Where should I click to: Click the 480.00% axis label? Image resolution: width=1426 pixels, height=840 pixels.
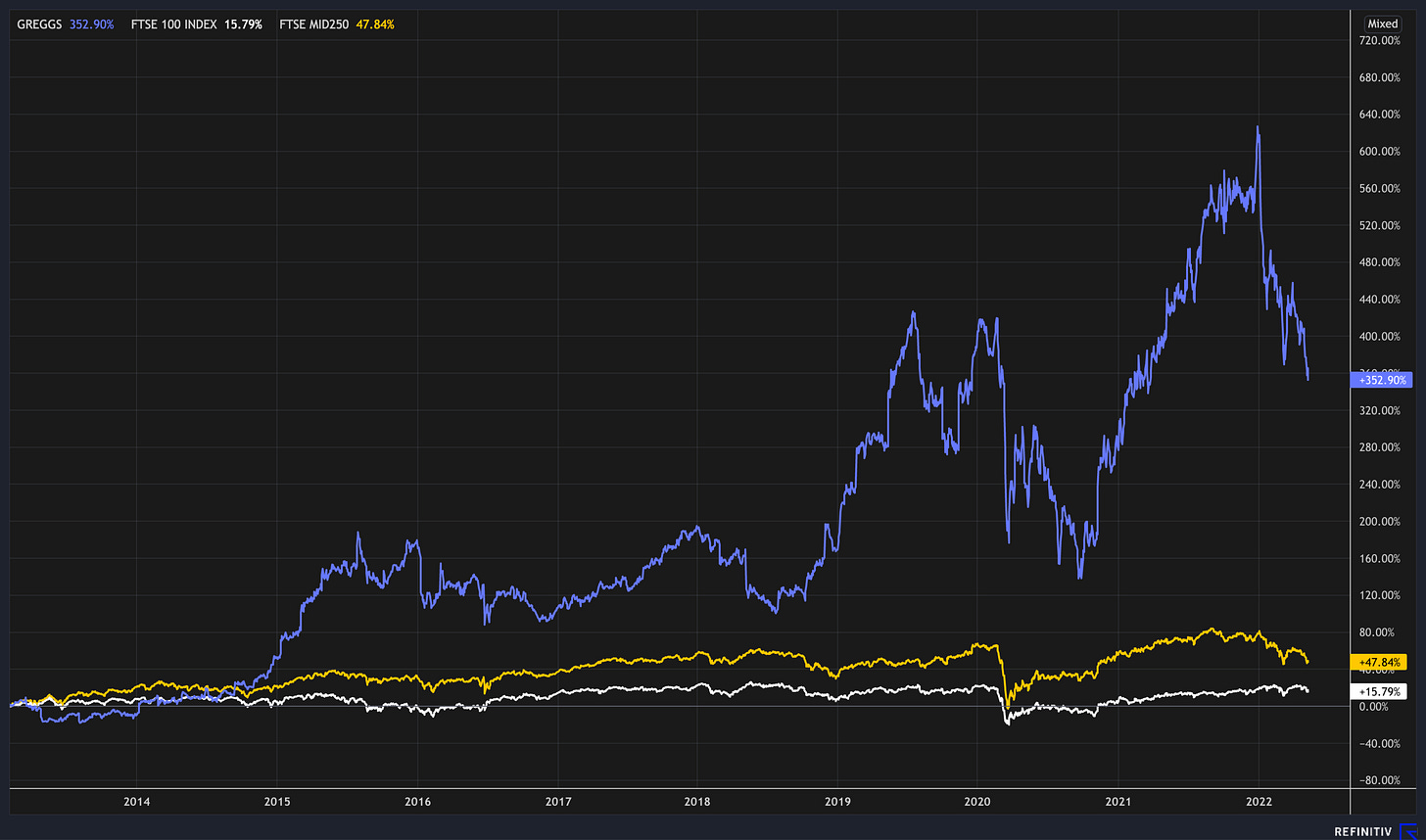tap(1378, 262)
